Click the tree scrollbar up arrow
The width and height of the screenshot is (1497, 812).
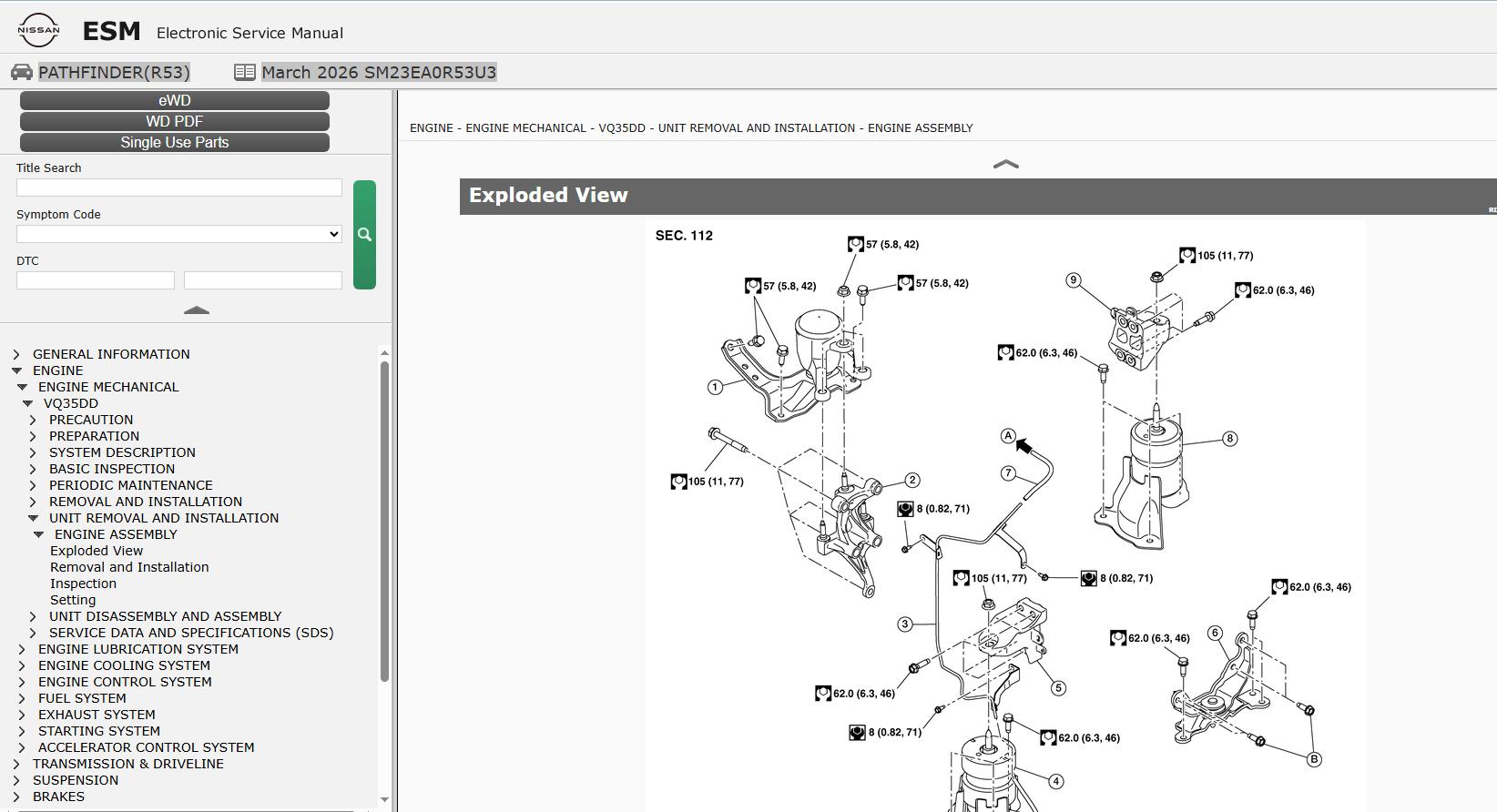[x=384, y=352]
